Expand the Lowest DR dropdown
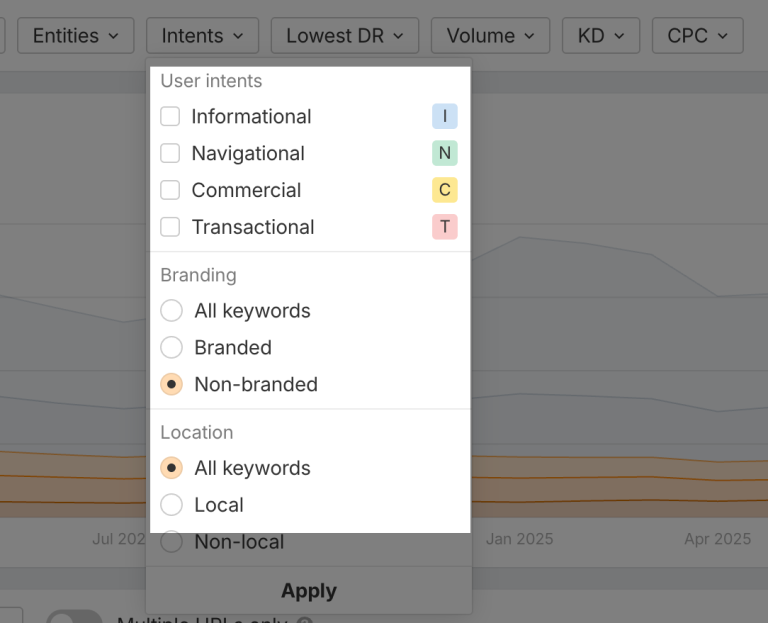This screenshot has height=623, width=768. tap(344, 36)
